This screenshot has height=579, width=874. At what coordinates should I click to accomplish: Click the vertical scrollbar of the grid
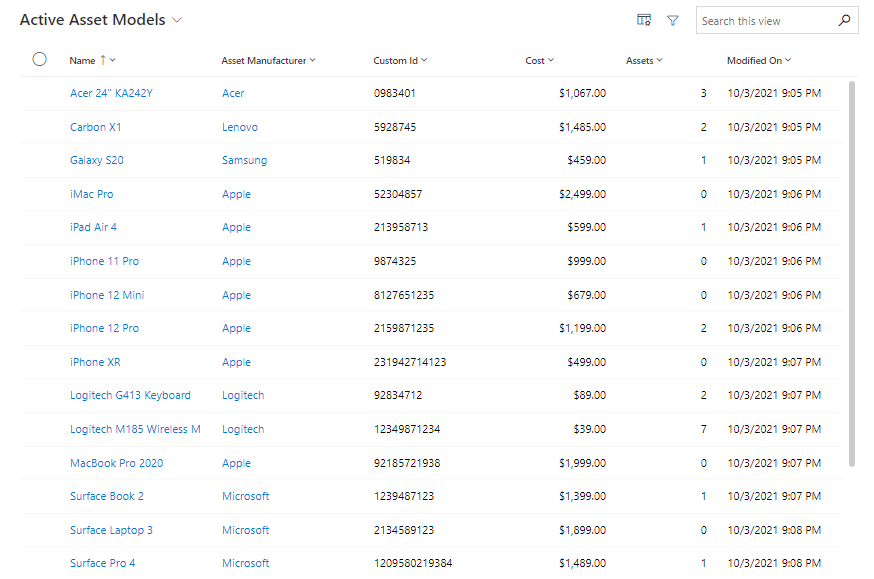852,272
